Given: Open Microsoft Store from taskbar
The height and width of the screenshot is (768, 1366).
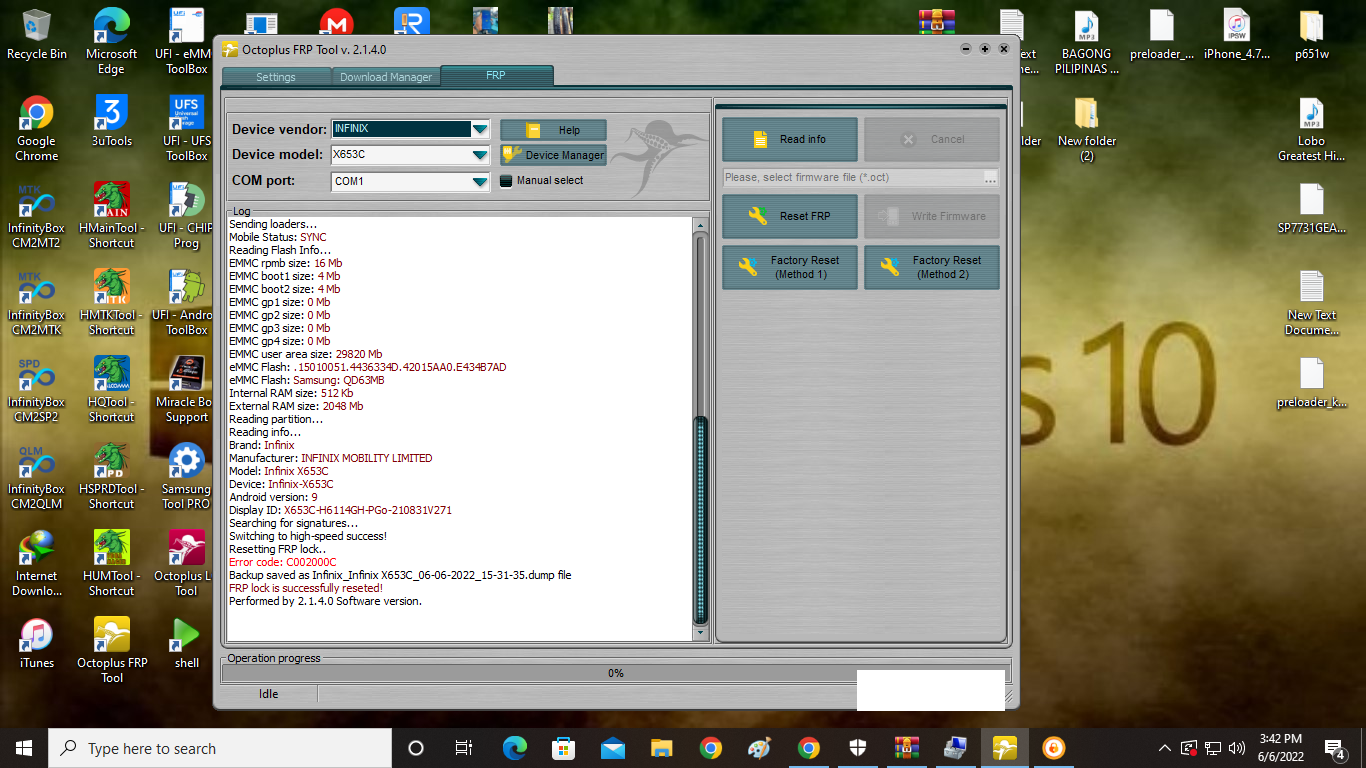Looking at the screenshot, I should pos(563,748).
